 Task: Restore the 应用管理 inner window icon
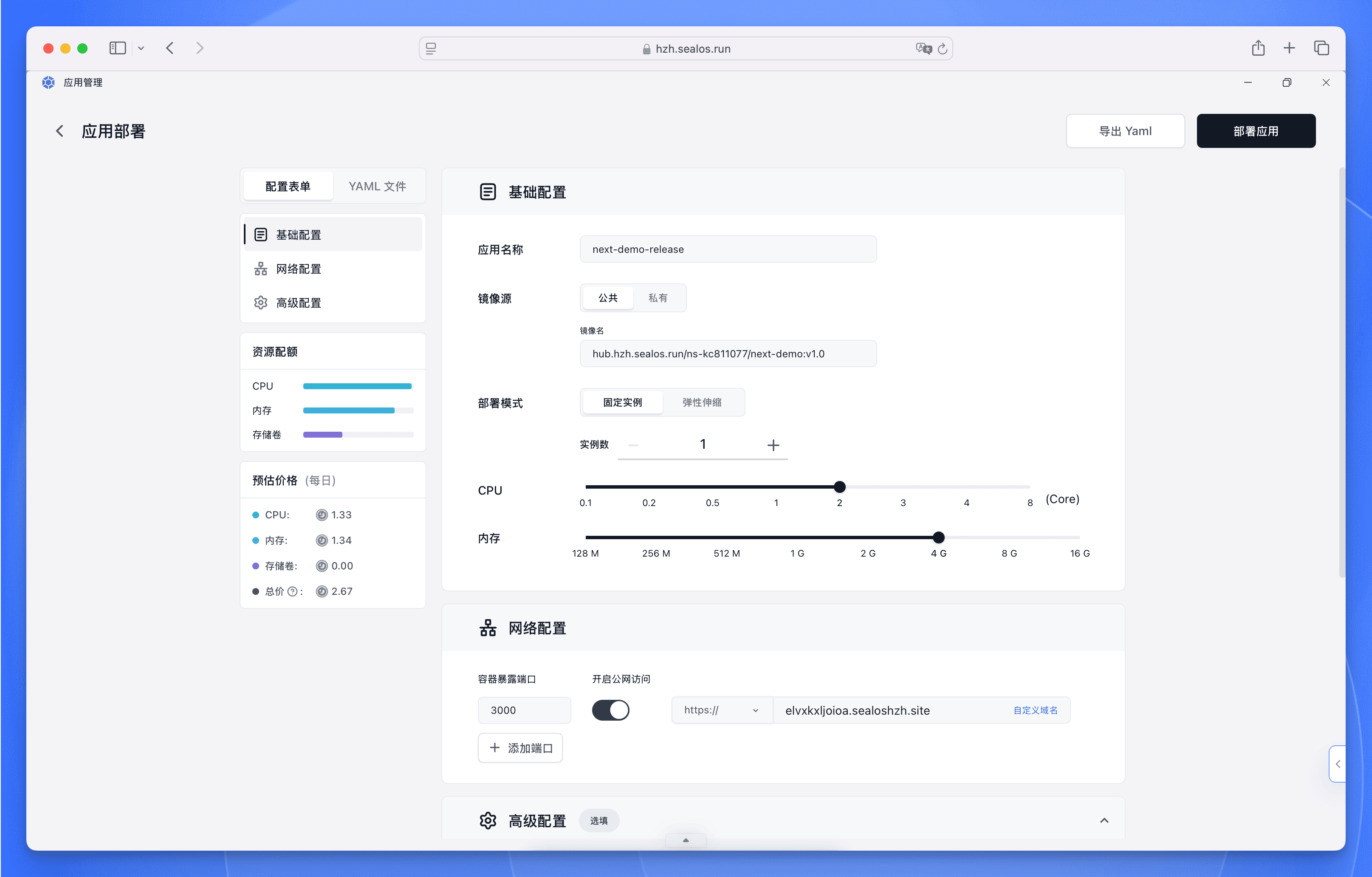pyautogui.click(x=1287, y=82)
